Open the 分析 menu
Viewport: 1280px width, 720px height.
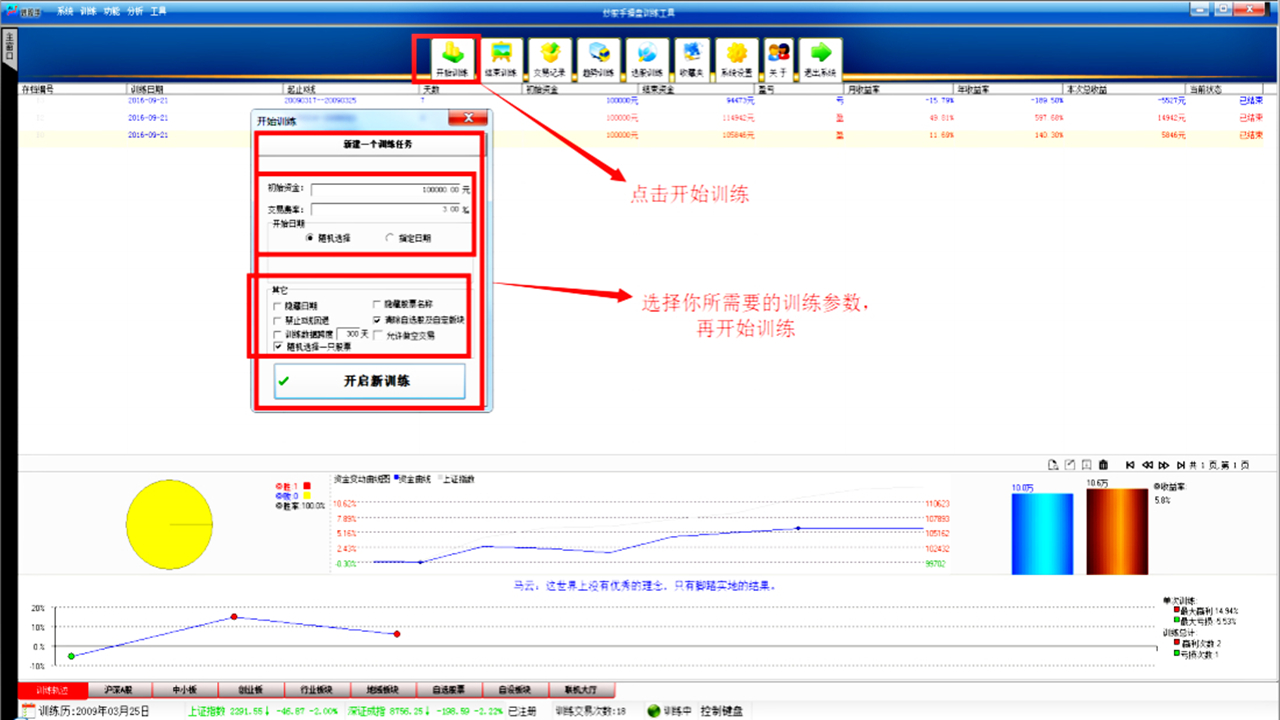click(134, 11)
